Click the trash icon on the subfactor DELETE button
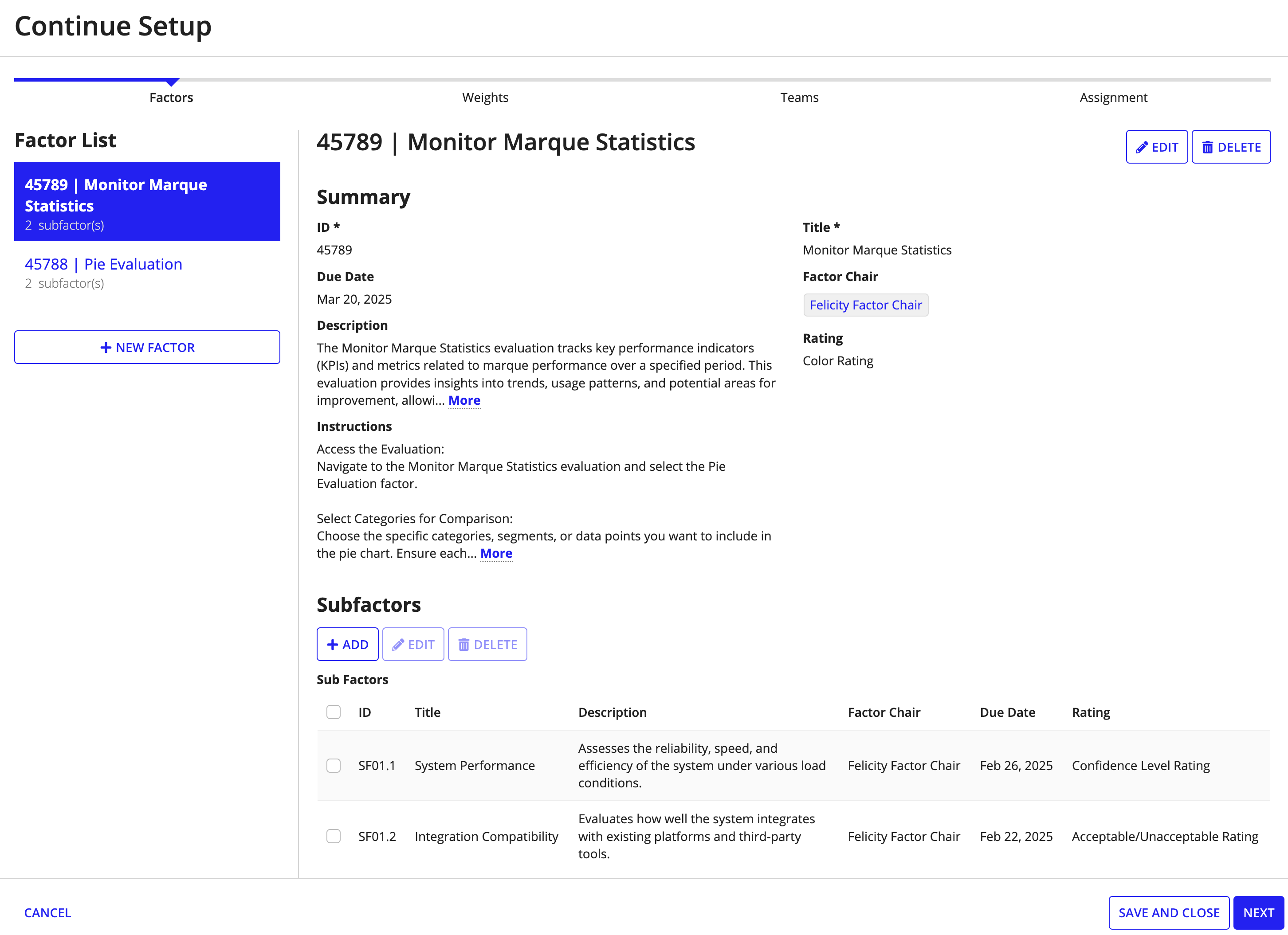1288x935 pixels. pos(464,644)
